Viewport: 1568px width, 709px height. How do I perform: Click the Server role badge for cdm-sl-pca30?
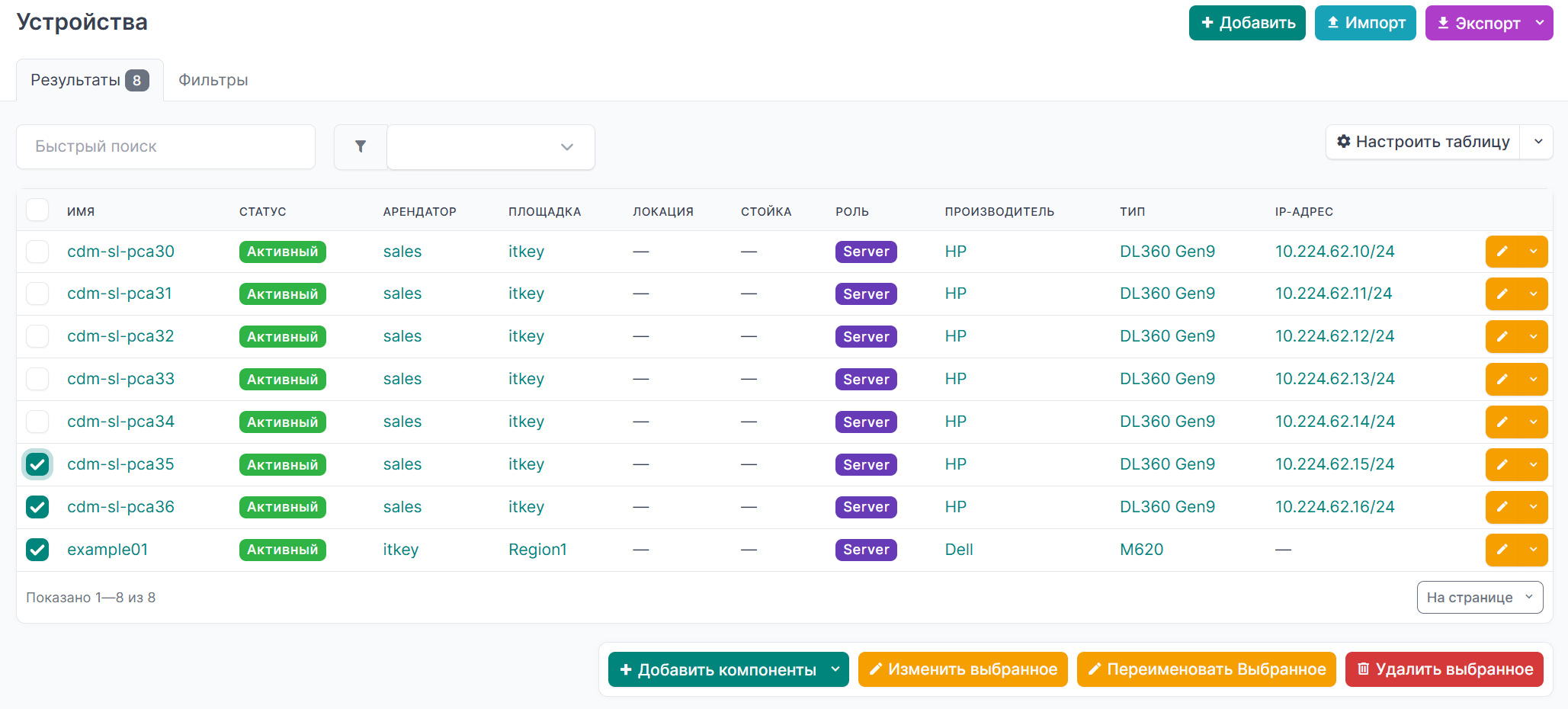(x=866, y=252)
